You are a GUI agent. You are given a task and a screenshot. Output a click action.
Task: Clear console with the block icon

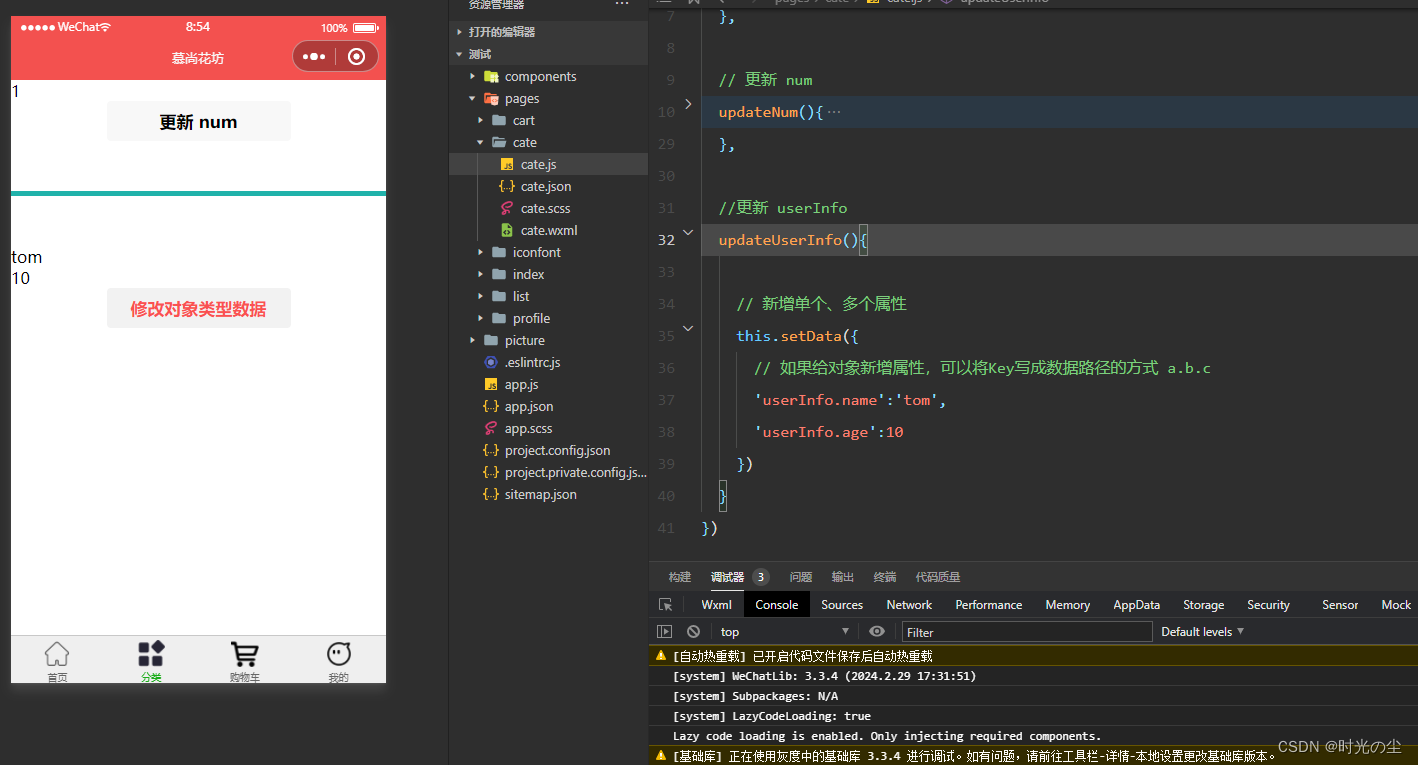(693, 632)
